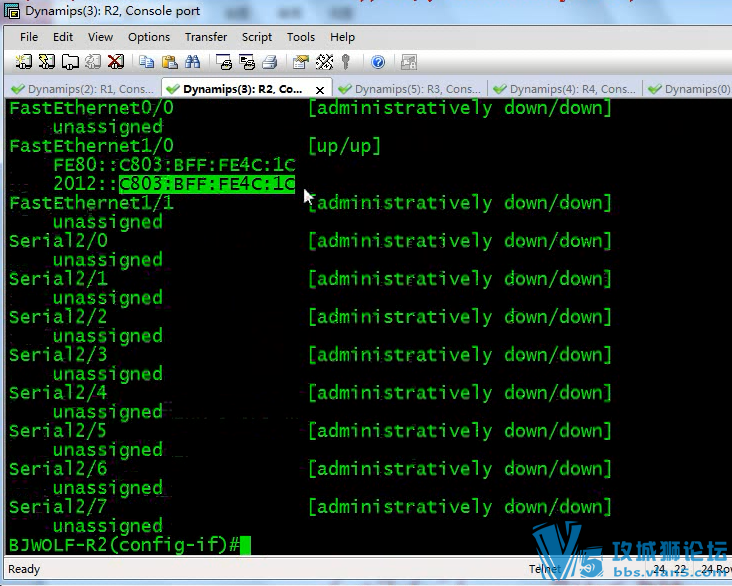Click the Disconnect session icon

coord(116,62)
